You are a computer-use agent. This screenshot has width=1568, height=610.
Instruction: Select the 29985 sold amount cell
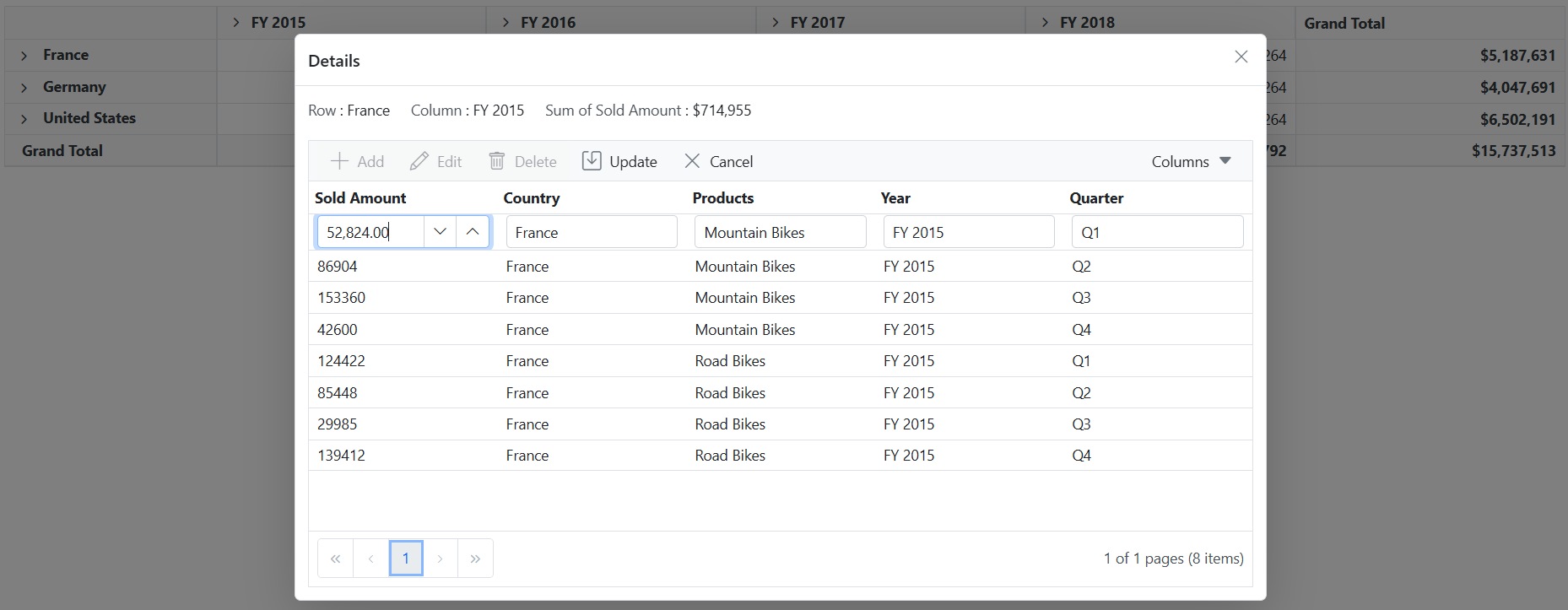click(403, 424)
